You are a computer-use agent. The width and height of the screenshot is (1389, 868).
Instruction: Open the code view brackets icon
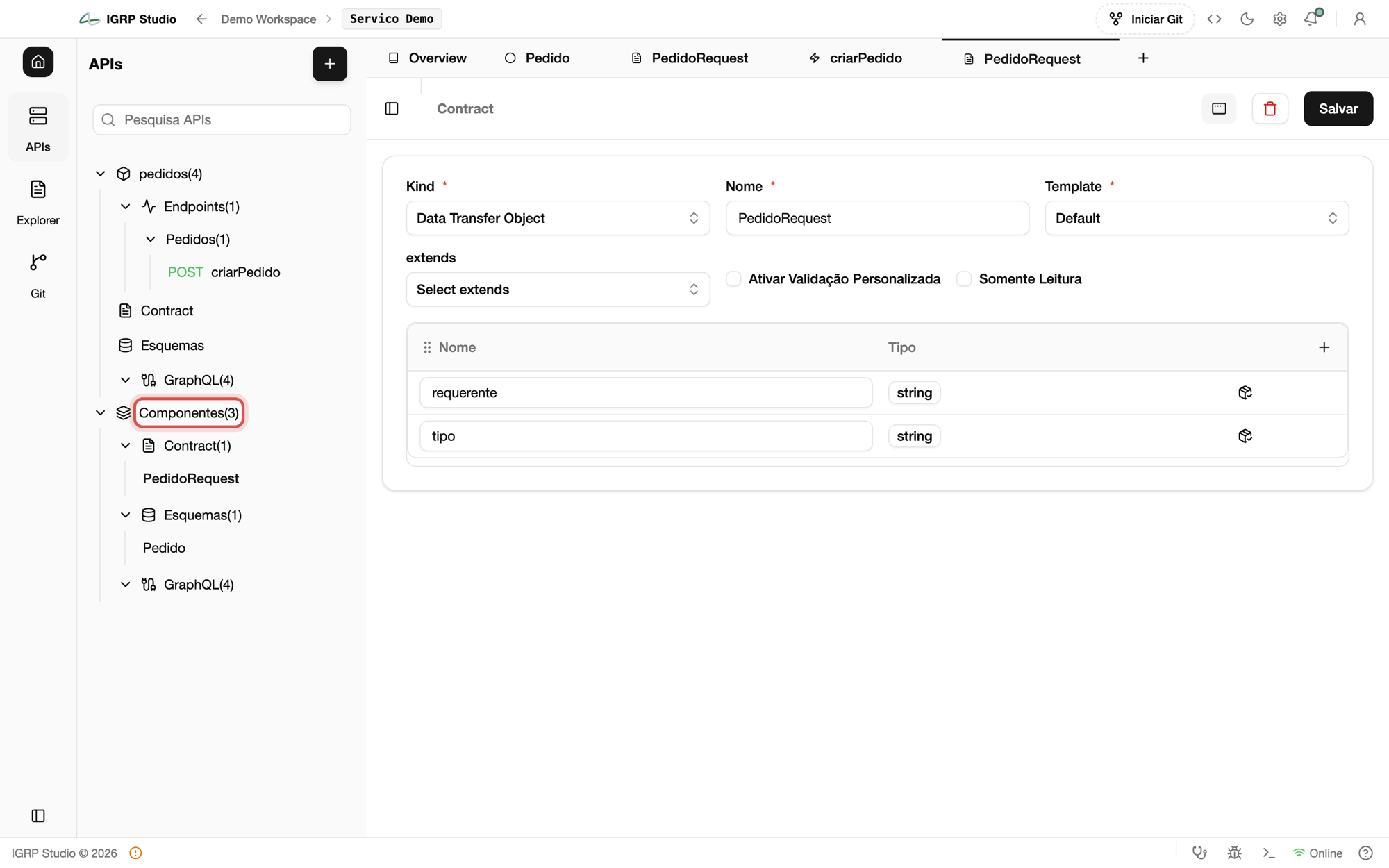tap(1214, 19)
